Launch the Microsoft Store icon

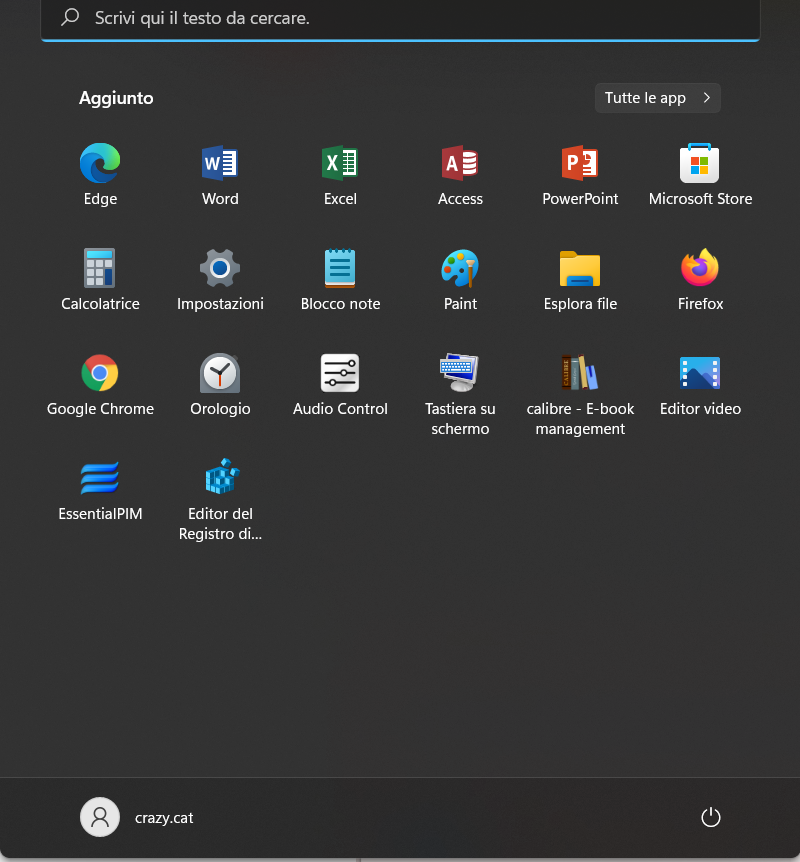pos(700,163)
